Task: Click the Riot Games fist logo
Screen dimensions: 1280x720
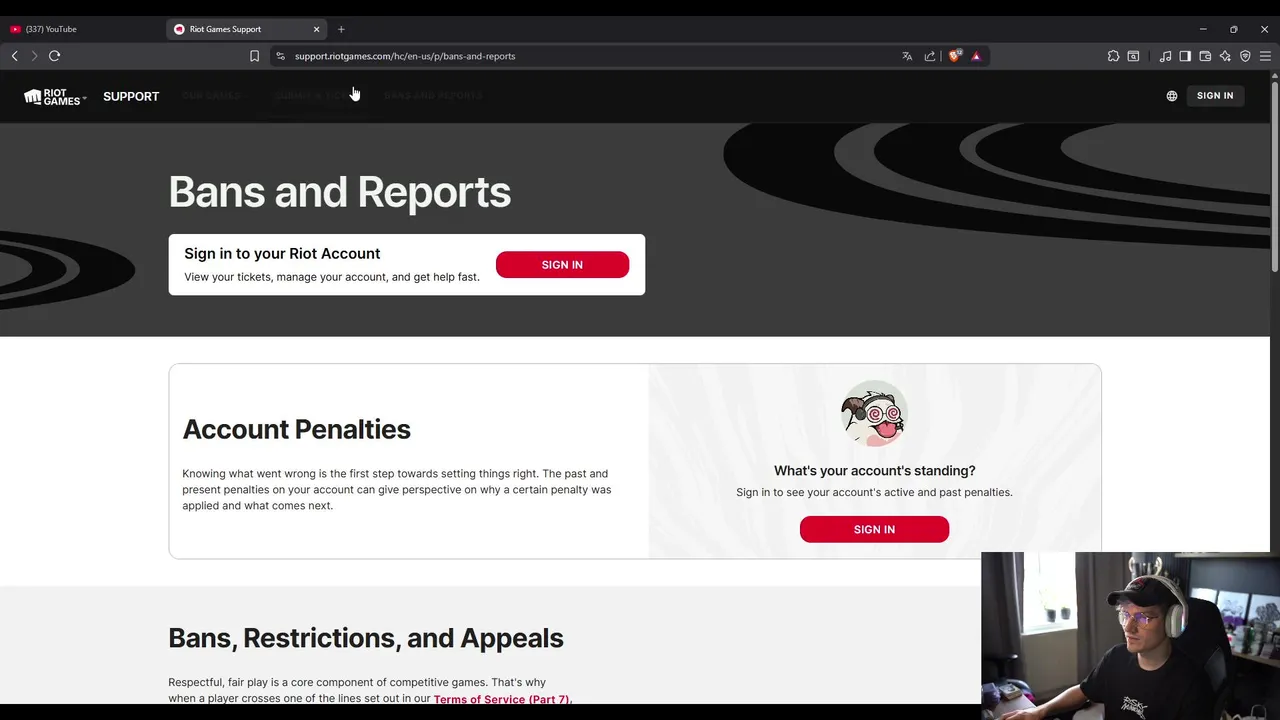Action: [x=52, y=96]
